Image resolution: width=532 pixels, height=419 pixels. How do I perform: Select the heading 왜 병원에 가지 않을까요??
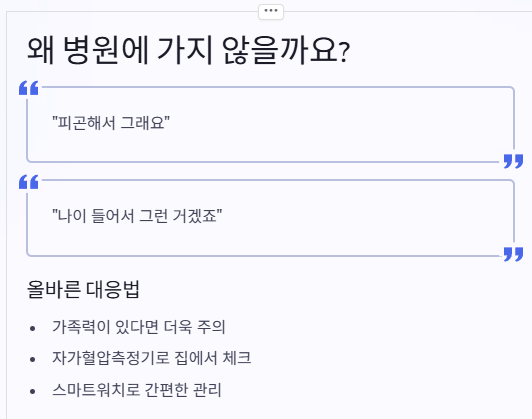188,51
